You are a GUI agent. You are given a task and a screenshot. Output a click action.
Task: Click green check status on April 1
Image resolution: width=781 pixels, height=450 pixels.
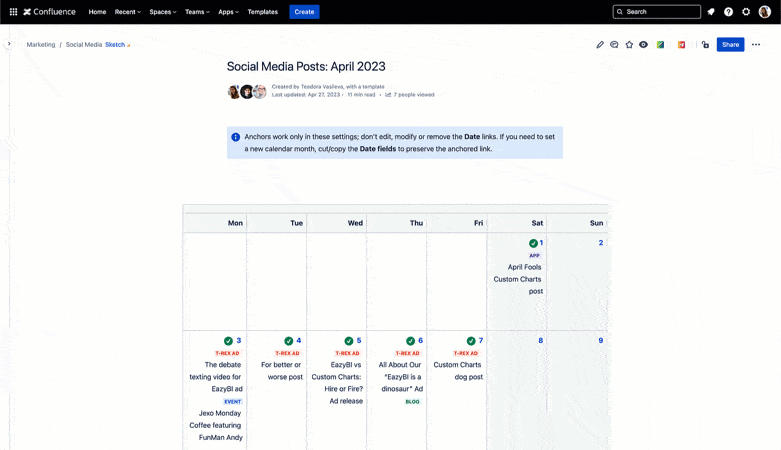point(533,243)
